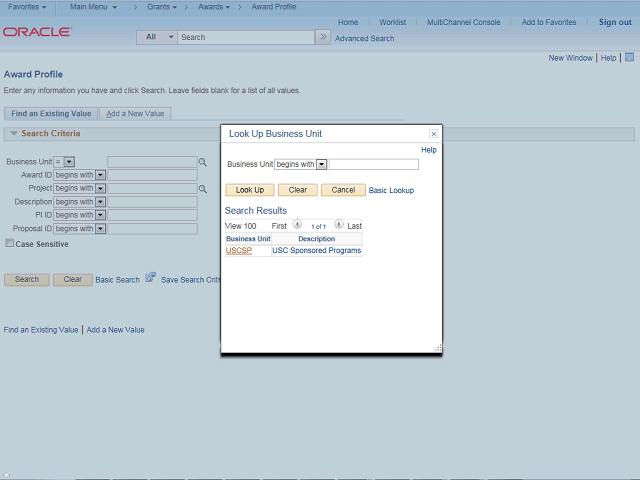This screenshot has width=640, height=480.
Task: Click the Project lookup magnifier icon
Action: [202, 189]
